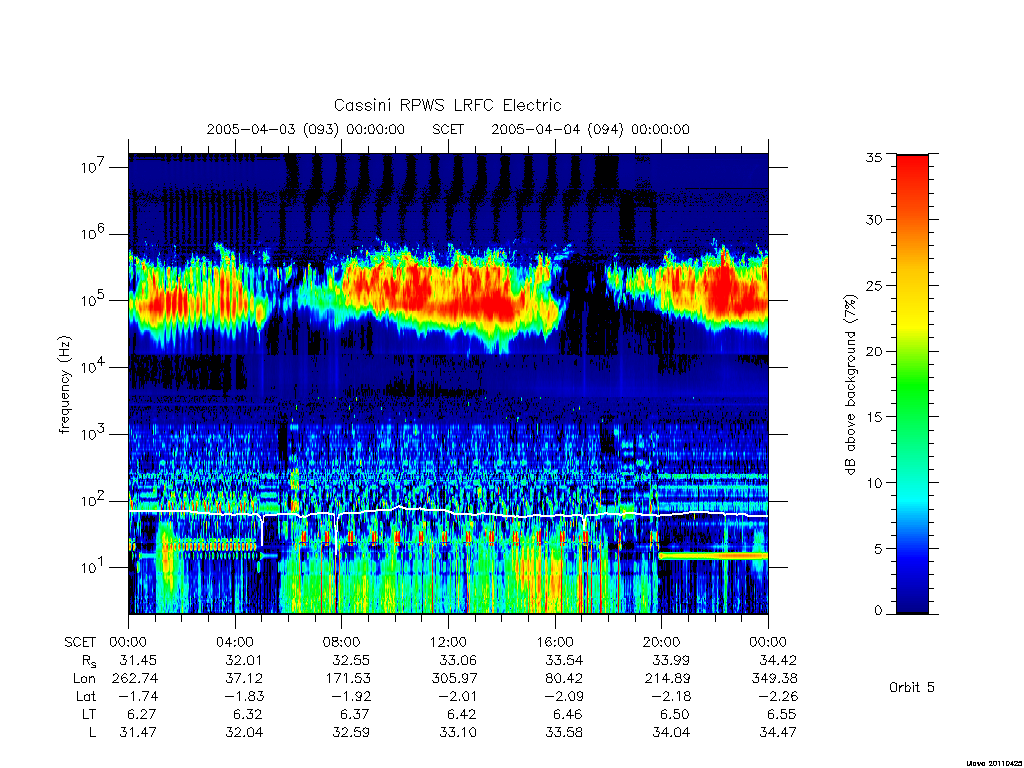The image size is (1024, 768).
Task: Click the frequency (Hz) axis label
Action: point(64,385)
